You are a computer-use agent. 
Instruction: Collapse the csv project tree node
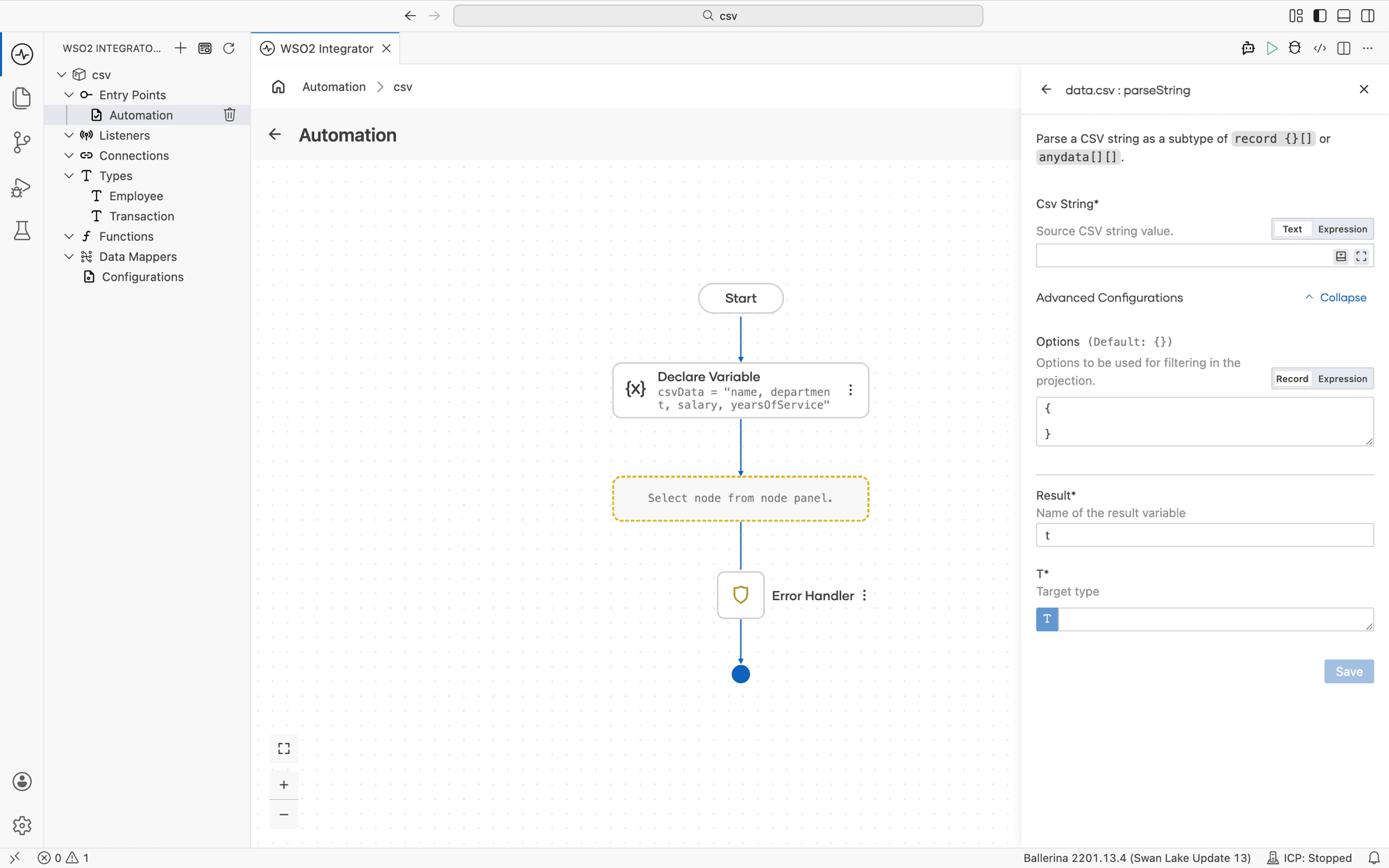pyautogui.click(x=62, y=74)
